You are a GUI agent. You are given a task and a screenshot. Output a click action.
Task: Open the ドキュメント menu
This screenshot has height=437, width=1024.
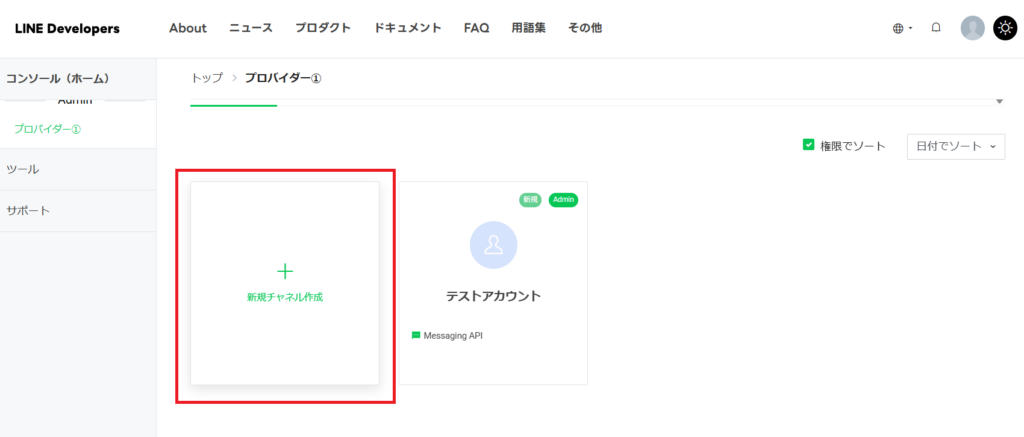407,28
